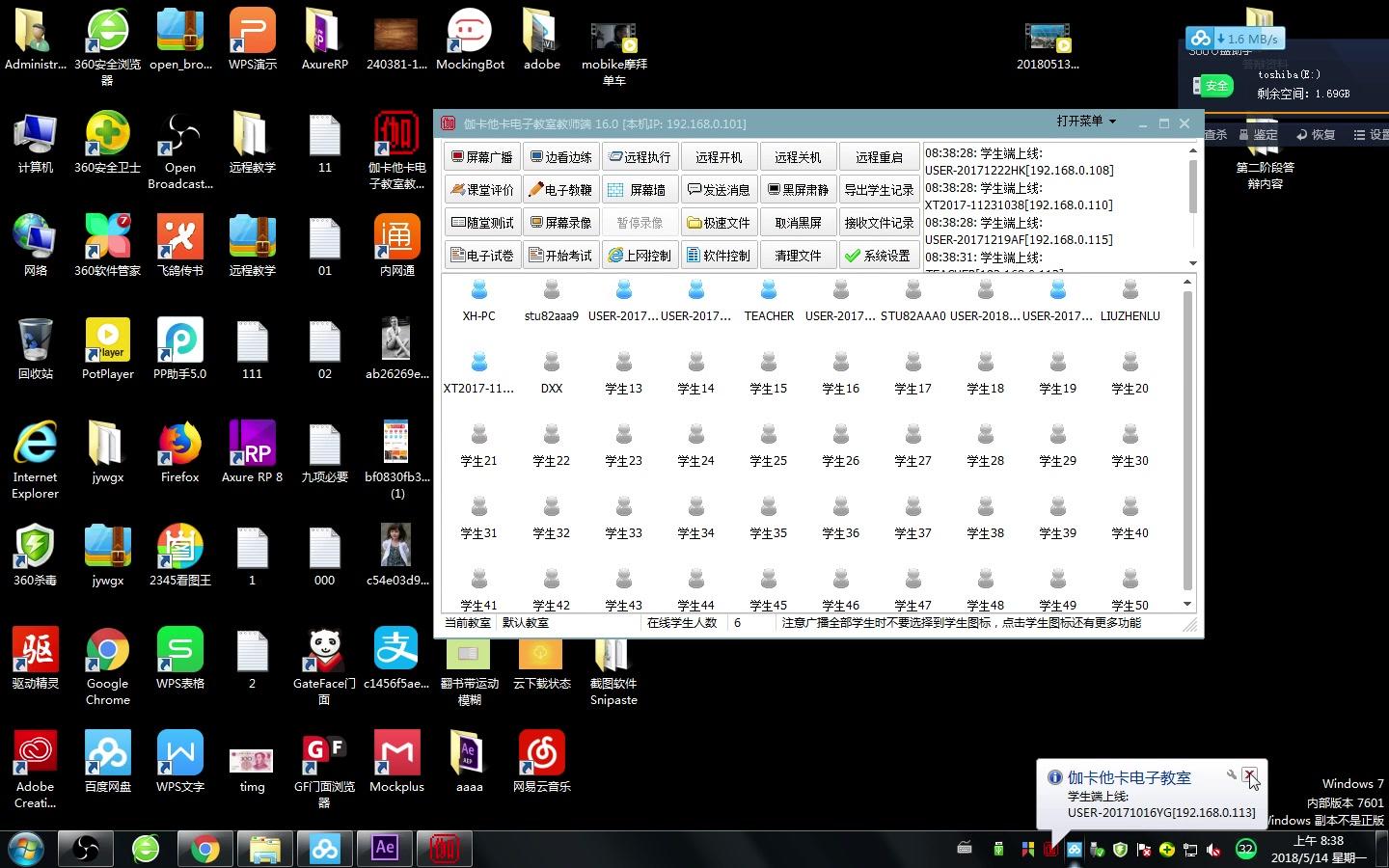The width and height of the screenshot is (1389, 868).
Task: Open the 回收站 recycle bin
Action: click(36, 349)
